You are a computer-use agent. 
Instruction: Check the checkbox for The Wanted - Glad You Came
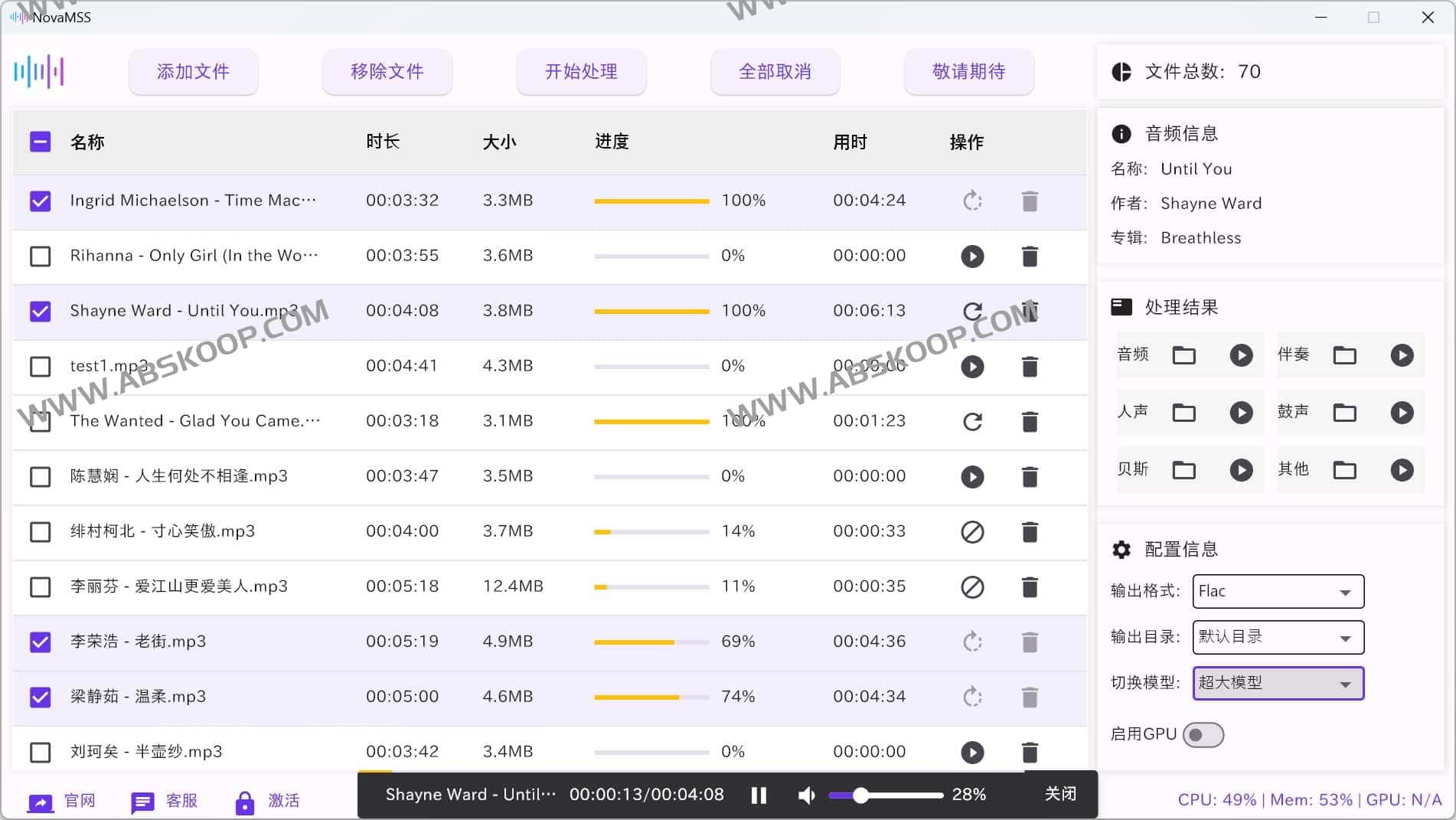[x=40, y=422]
